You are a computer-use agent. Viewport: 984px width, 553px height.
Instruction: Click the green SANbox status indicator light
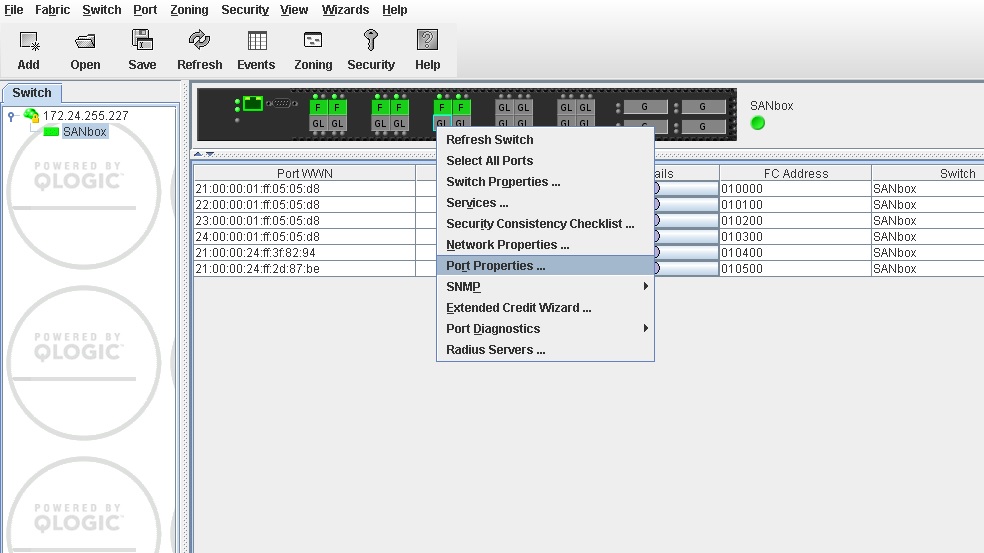pyautogui.click(x=757, y=123)
